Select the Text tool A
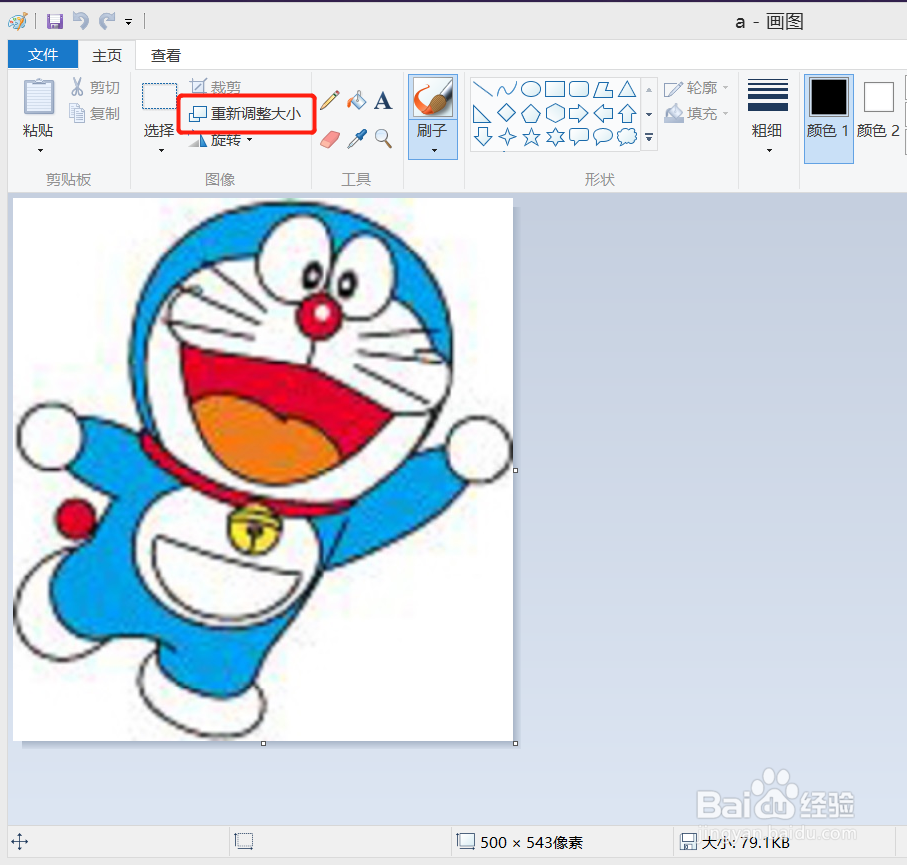This screenshot has width=907, height=865. (x=383, y=101)
